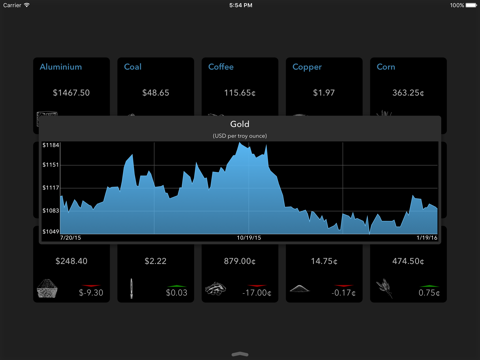Tap the battery indicator in status bar
480x360 pixels.
(471, 5)
